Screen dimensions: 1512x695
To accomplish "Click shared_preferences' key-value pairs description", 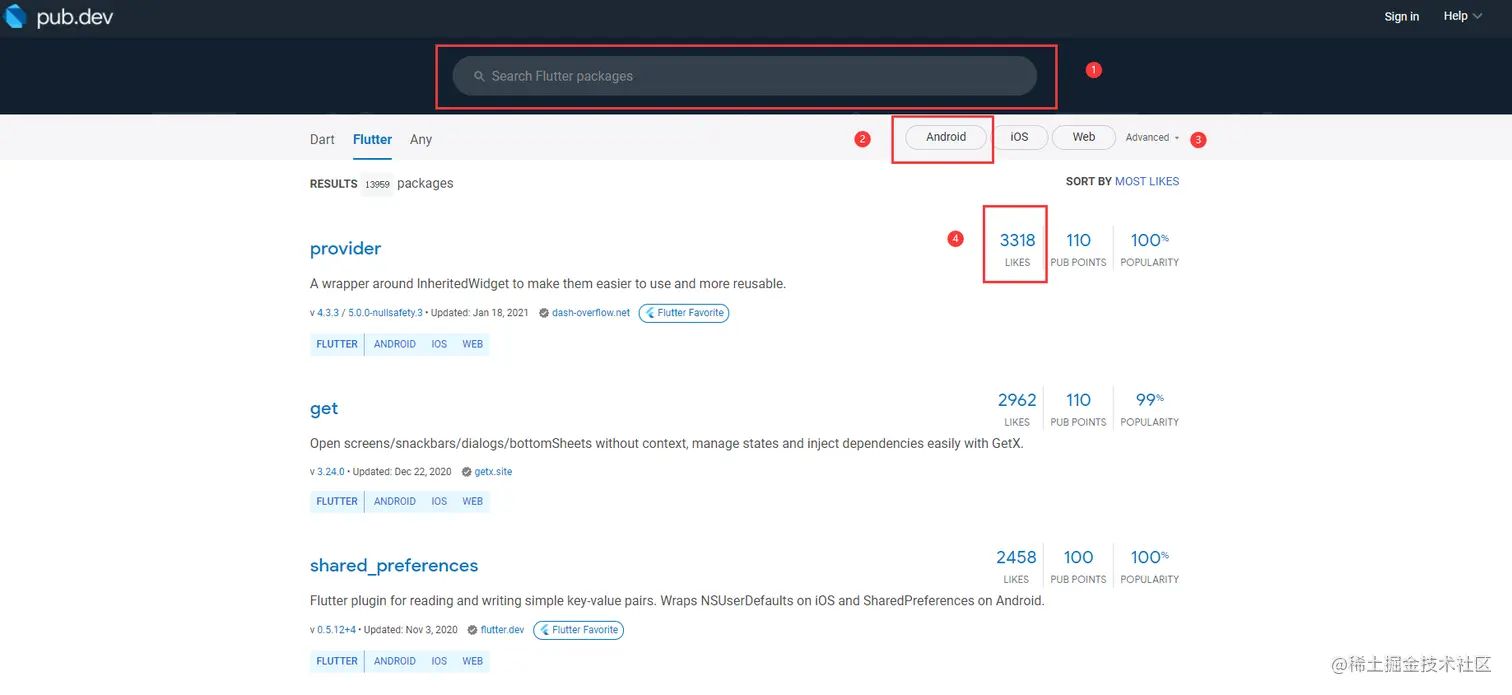I will (x=677, y=601).
